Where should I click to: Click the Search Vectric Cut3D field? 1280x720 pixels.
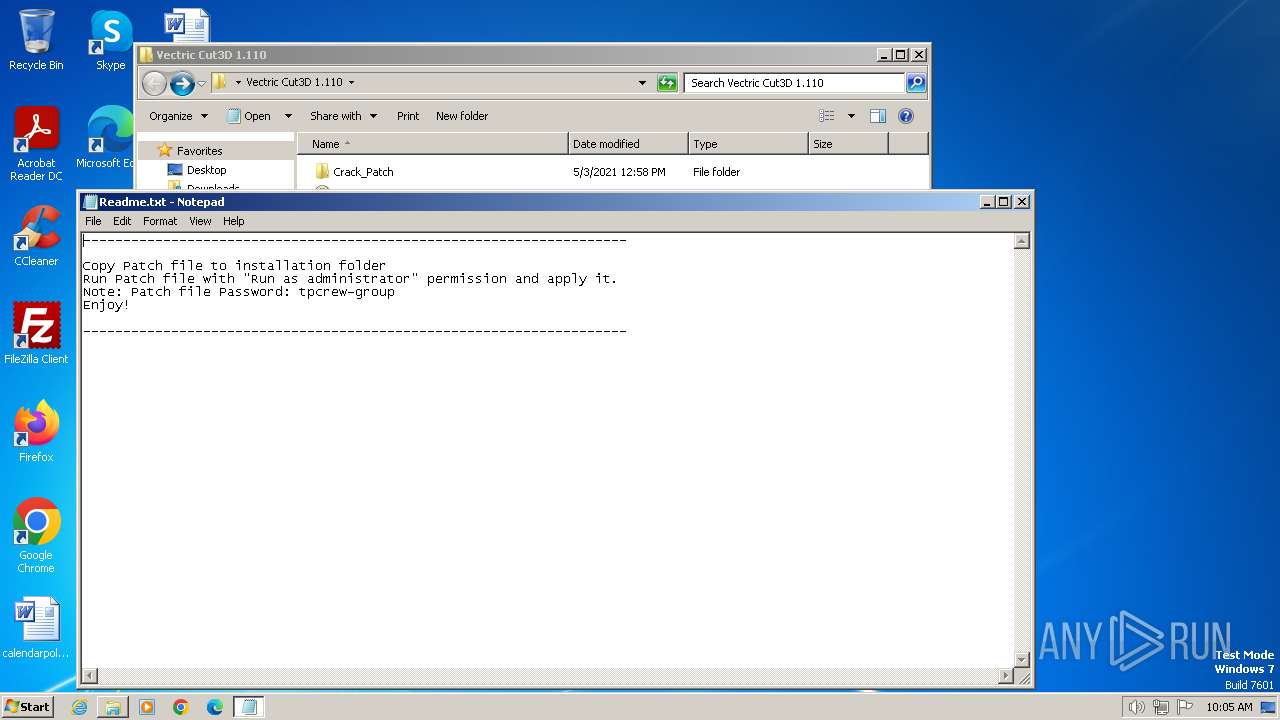(x=795, y=83)
